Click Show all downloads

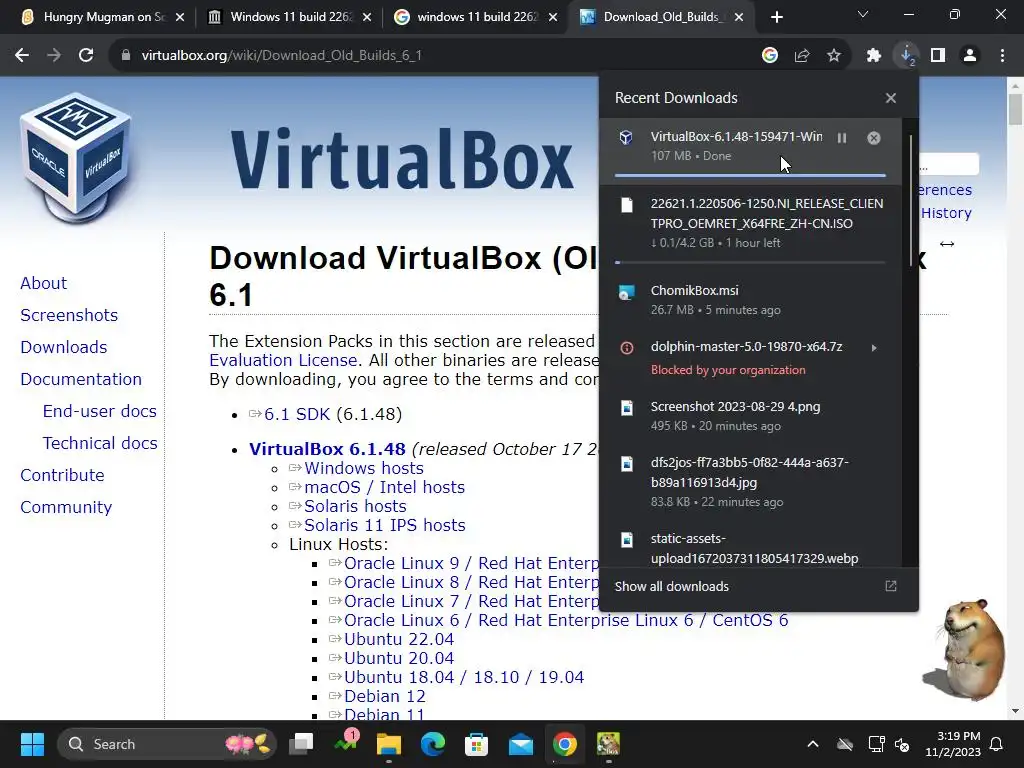pos(671,586)
